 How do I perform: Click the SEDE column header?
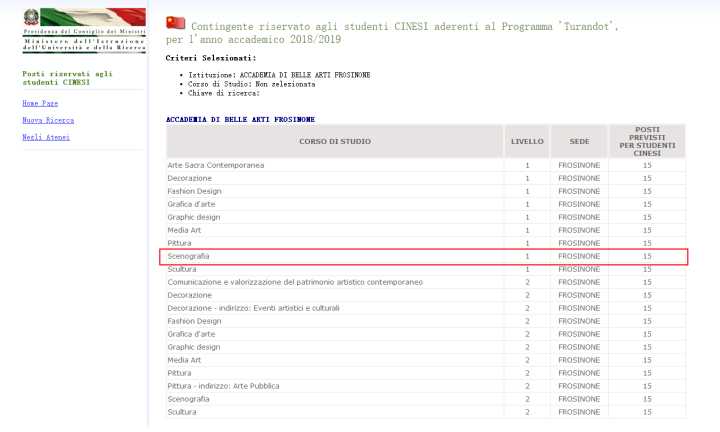(579, 141)
